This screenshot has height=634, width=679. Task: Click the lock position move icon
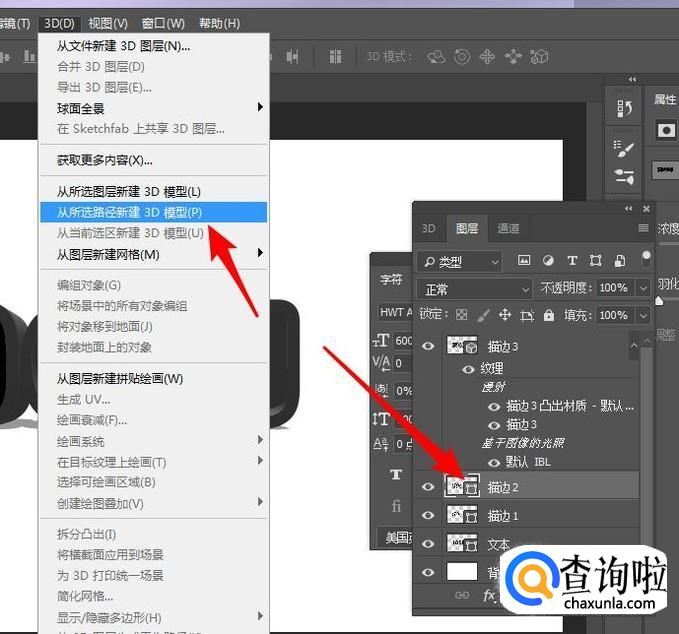(503, 315)
